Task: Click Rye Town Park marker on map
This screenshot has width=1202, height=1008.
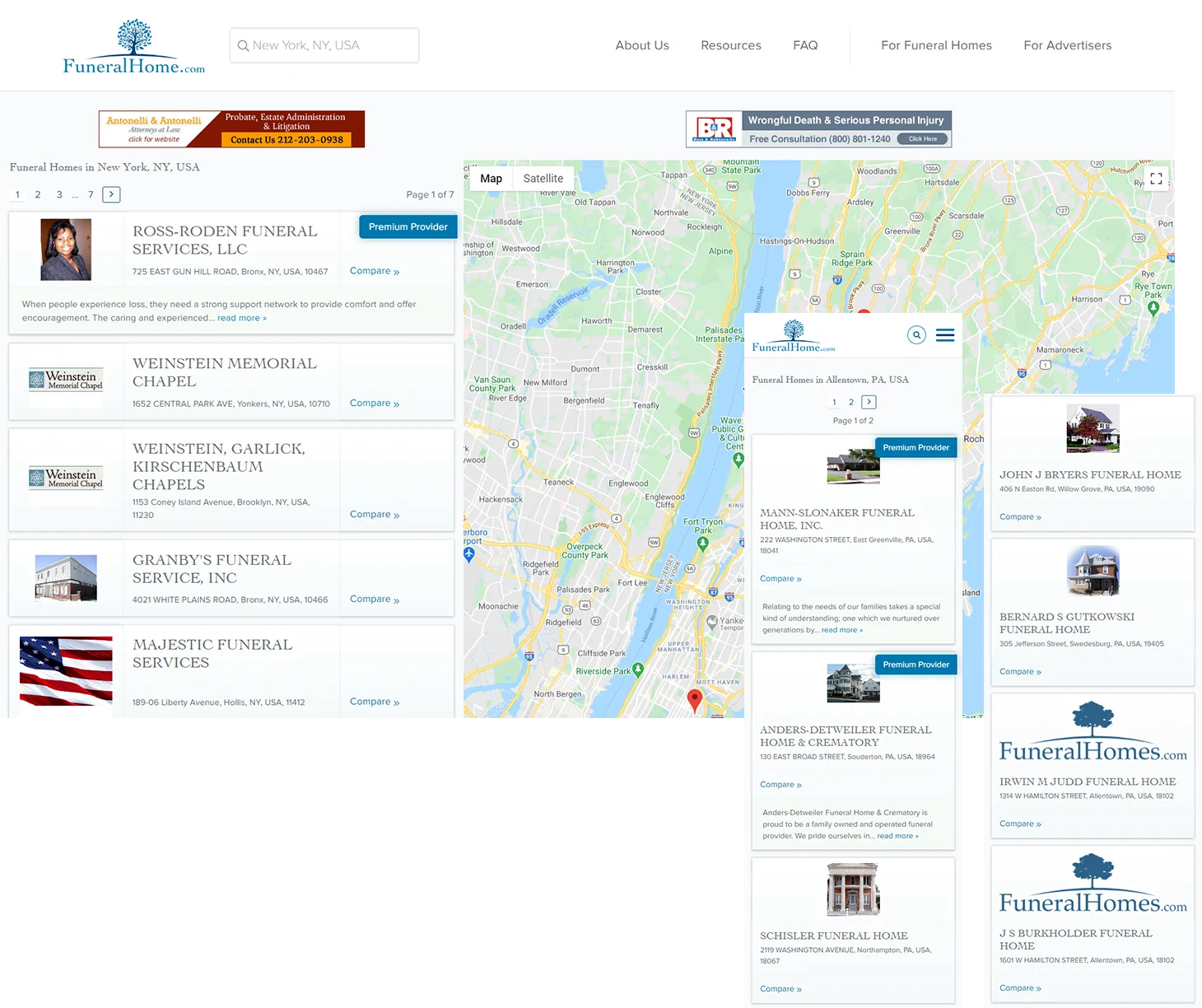Action: click(x=1153, y=308)
